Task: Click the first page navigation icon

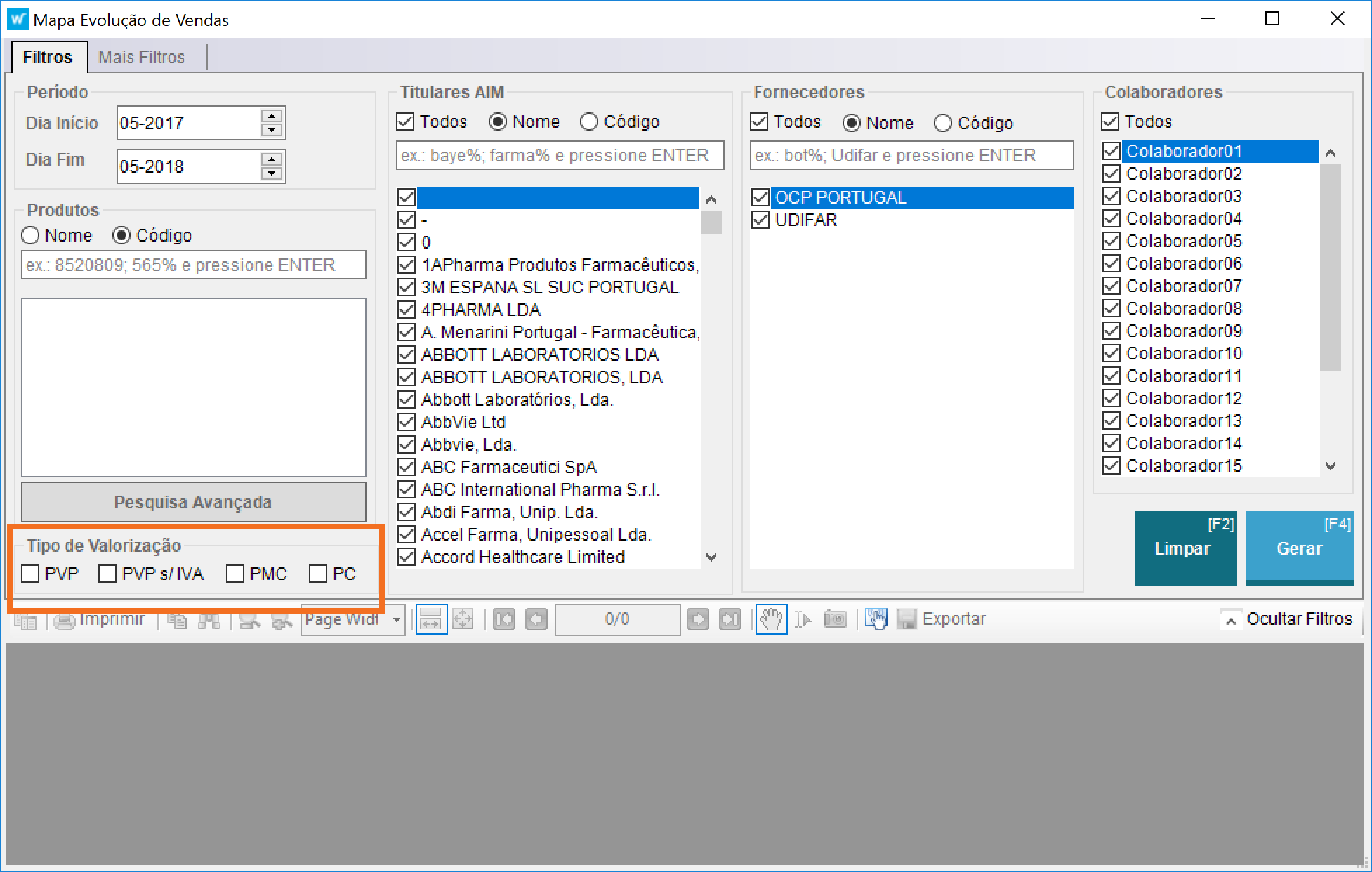Action: click(x=503, y=619)
